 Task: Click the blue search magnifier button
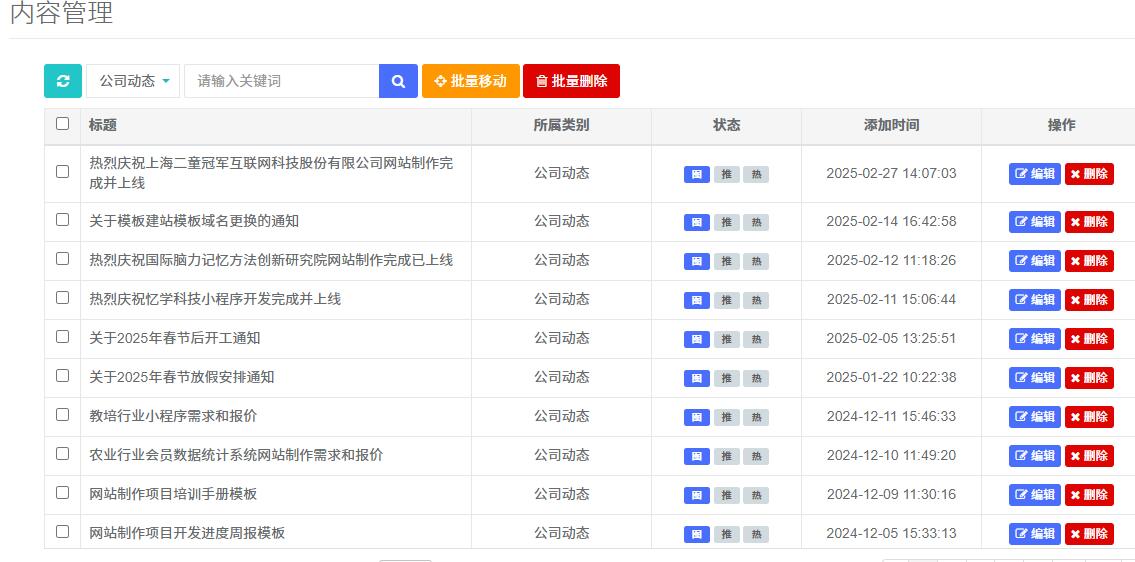pos(398,81)
